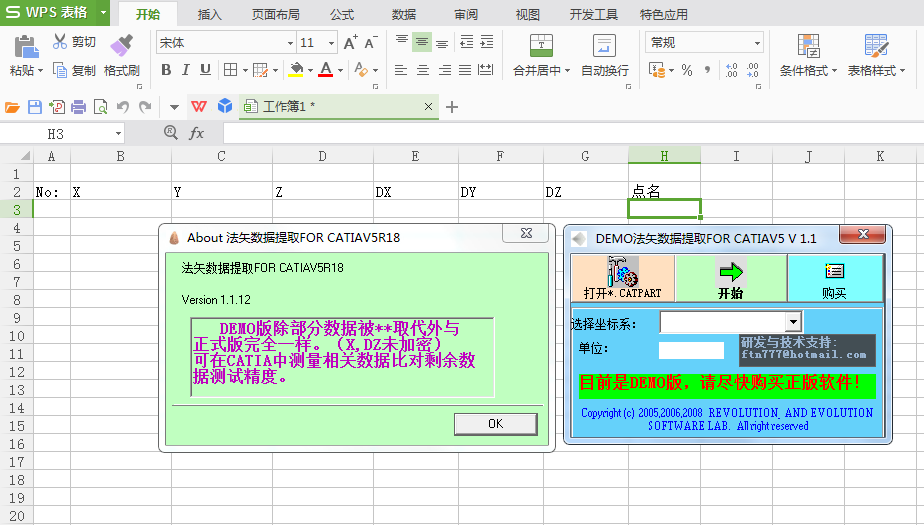The width and height of the screenshot is (924, 525).
Task: Switch to the 公式 ribbon tab
Action: (x=342, y=14)
